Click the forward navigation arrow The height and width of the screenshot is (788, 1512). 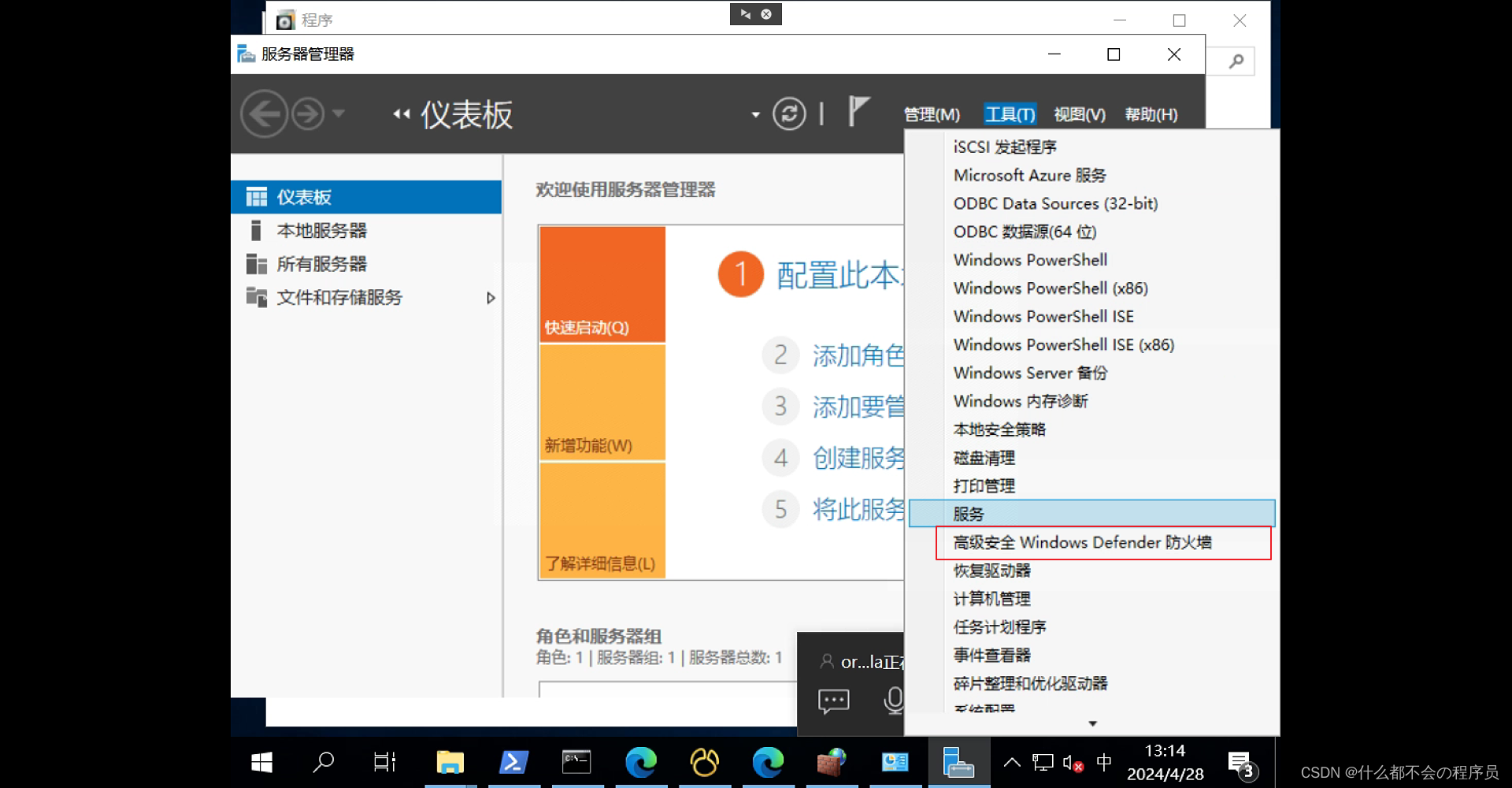(x=308, y=114)
